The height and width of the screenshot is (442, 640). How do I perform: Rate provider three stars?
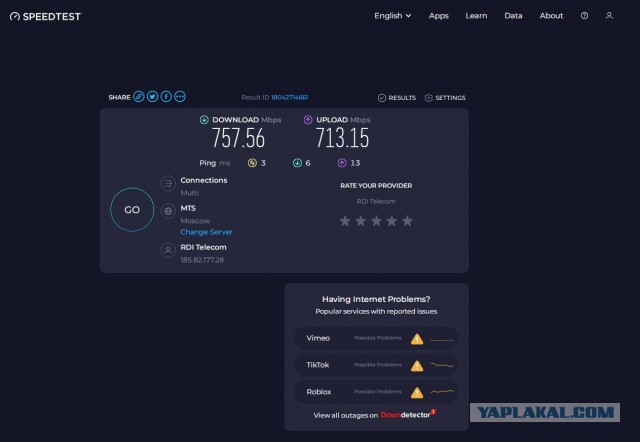(x=376, y=221)
